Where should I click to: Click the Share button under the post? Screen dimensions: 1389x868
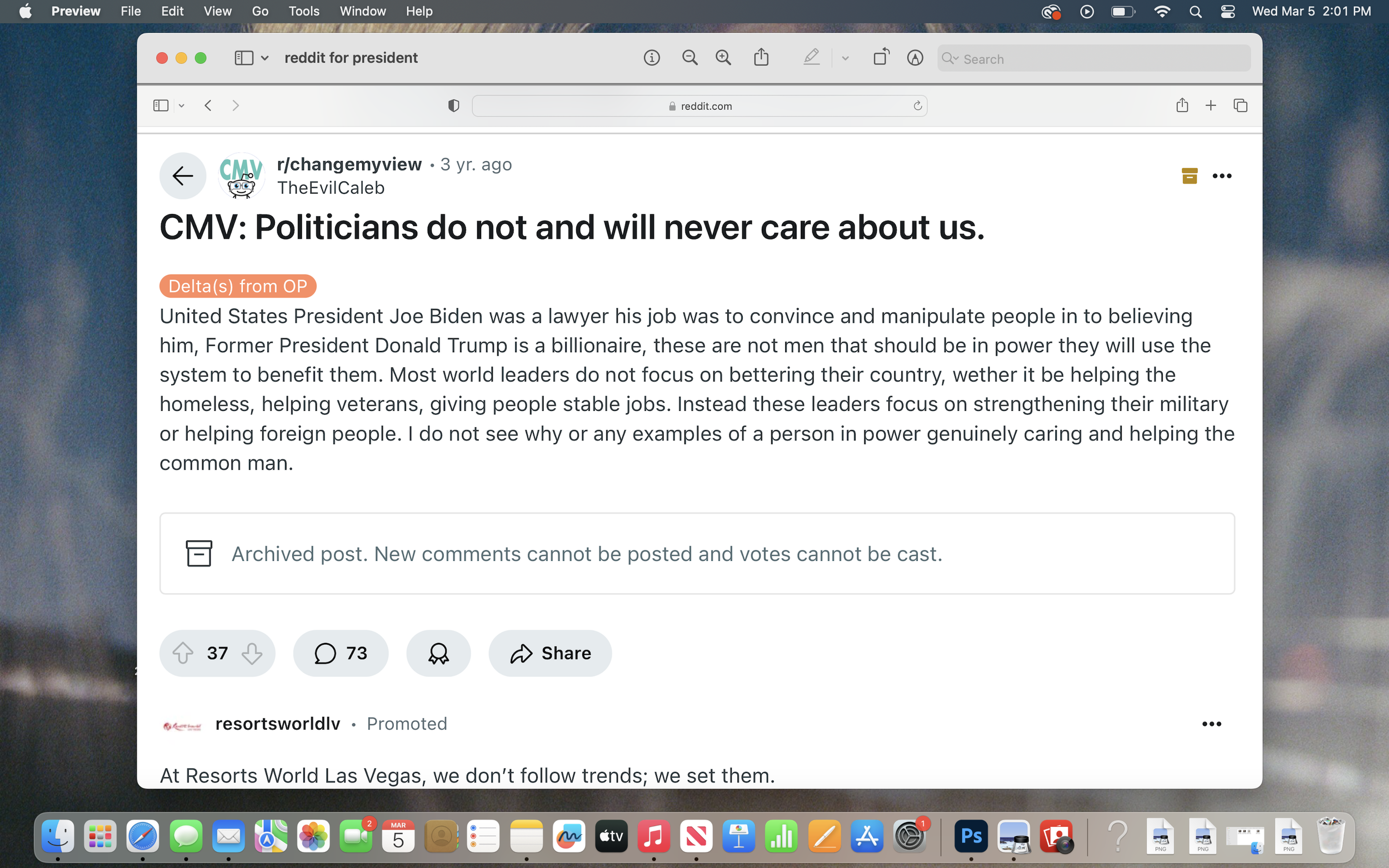click(550, 653)
